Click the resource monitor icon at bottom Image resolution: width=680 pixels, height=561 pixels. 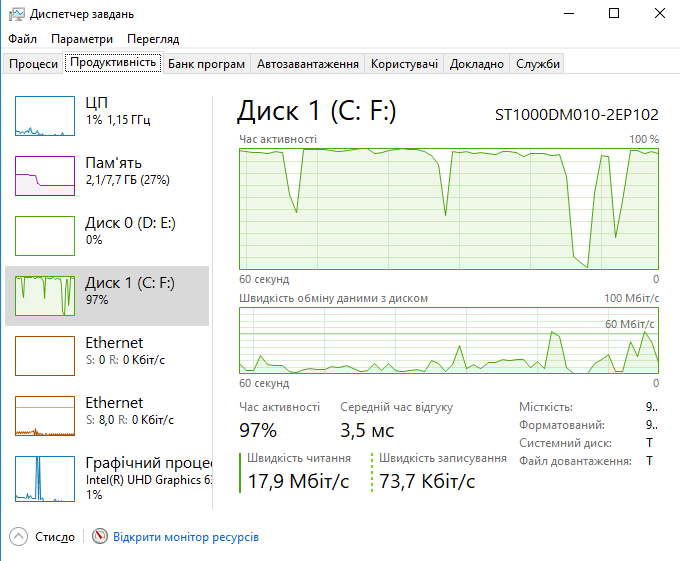100,536
